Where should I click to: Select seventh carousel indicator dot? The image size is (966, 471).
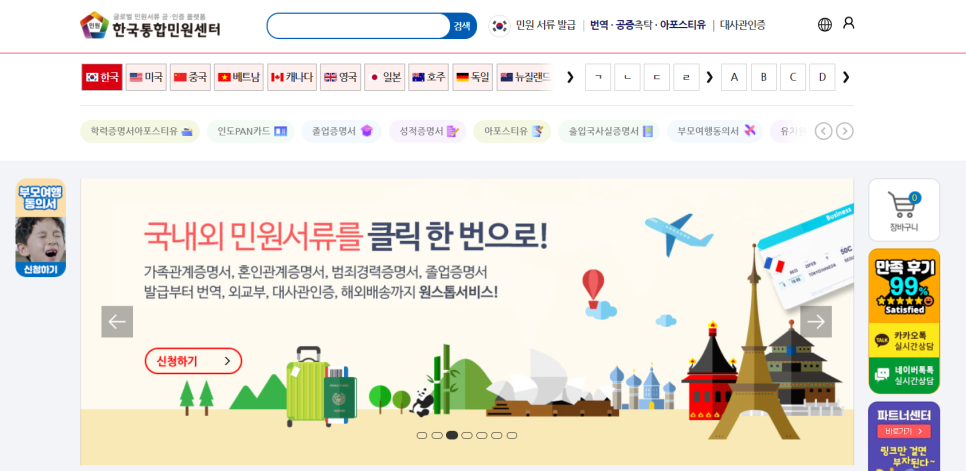point(511,435)
